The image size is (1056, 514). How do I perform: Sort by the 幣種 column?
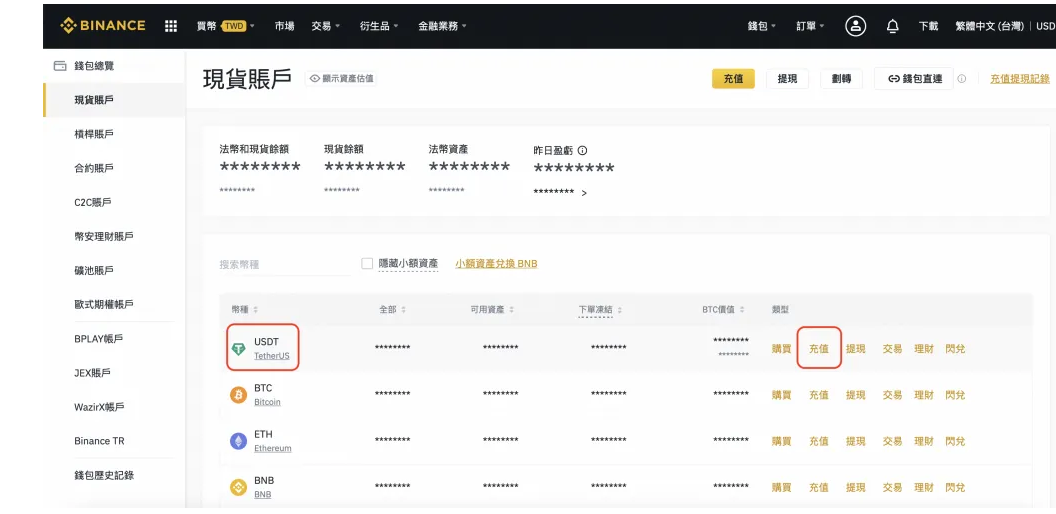244,310
